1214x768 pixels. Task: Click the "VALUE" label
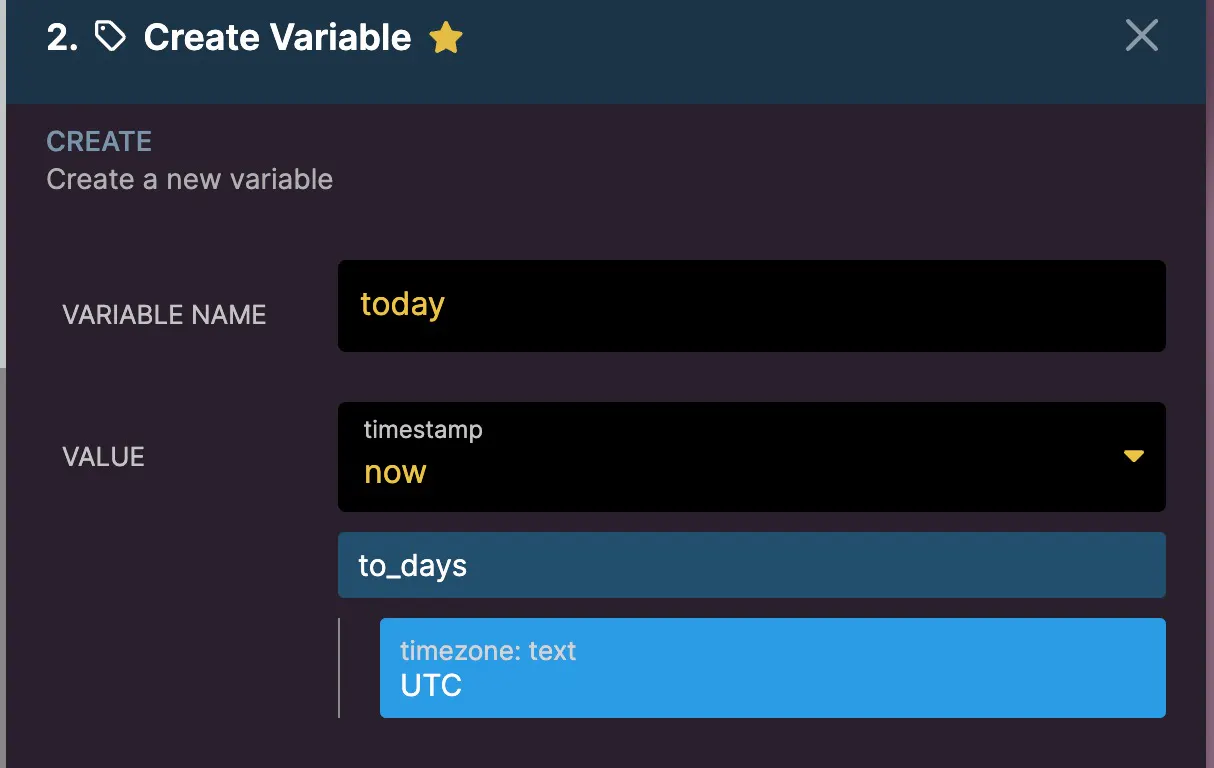[103, 457]
